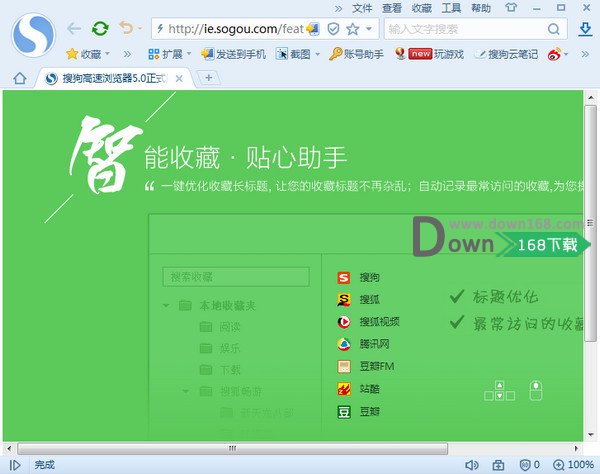Click the 搜狐 bookmark entry
Screen dimensions: 600x474
359,300
